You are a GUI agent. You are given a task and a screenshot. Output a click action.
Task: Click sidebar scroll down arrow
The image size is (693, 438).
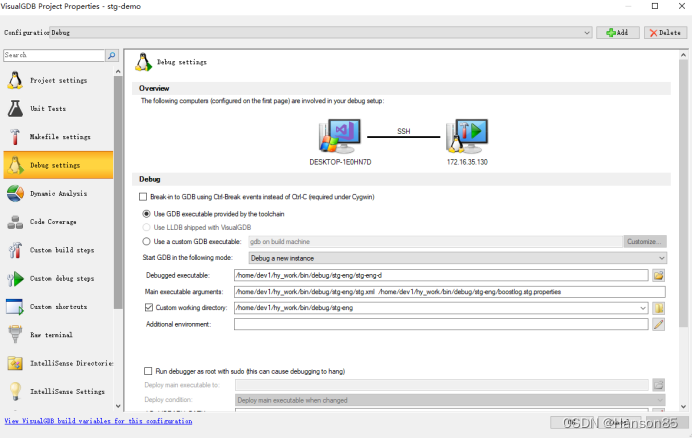118,406
